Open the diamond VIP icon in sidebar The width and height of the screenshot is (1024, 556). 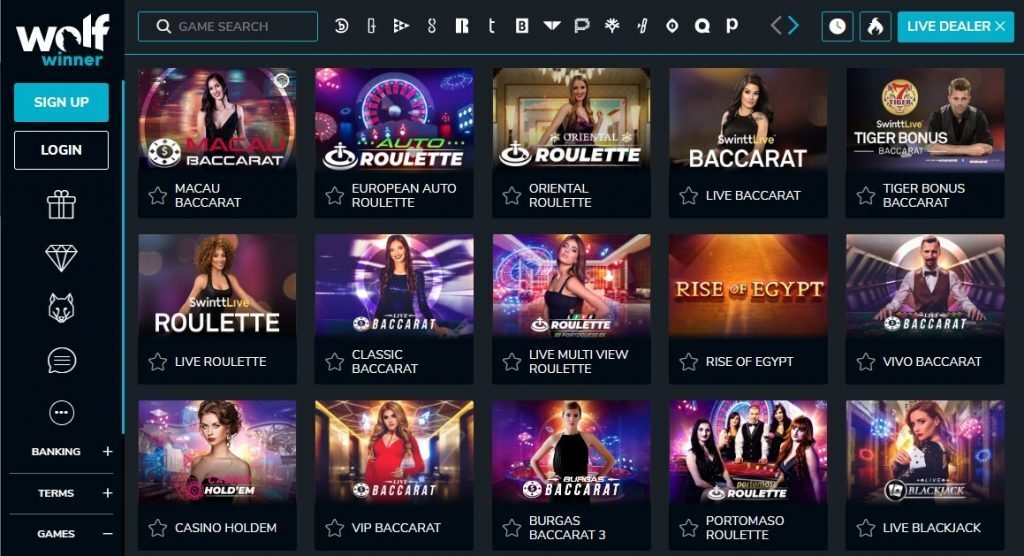click(x=61, y=257)
